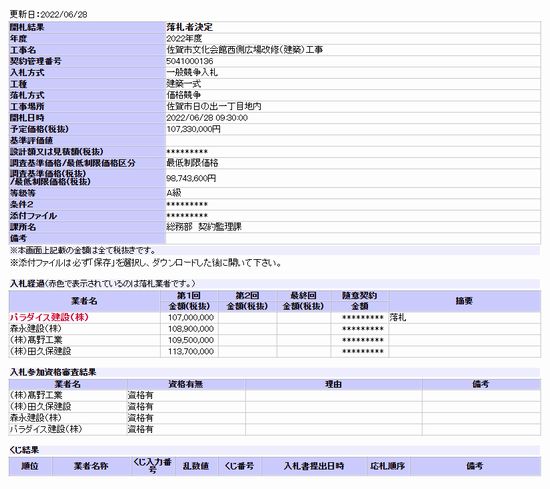Click the 落札 remark in the bid table
This screenshot has width=550, height=489.
[x=398, y=317]
